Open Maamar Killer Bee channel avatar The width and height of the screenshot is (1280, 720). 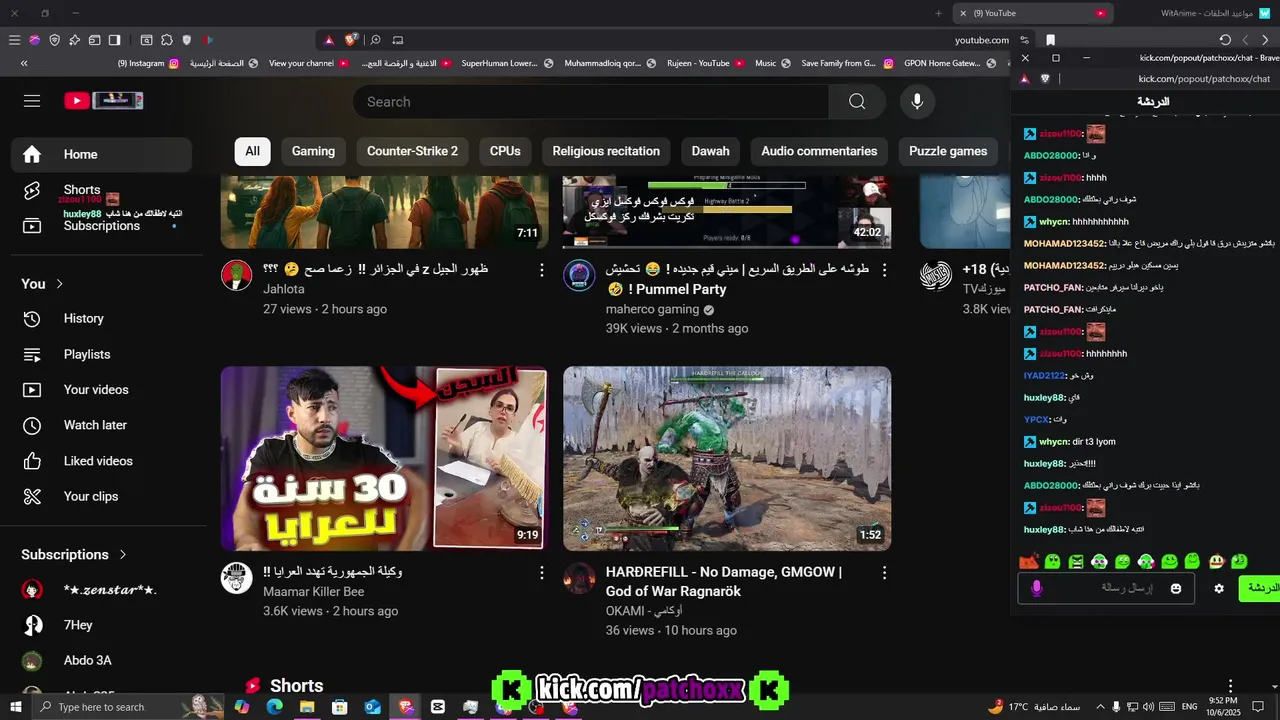237,578
